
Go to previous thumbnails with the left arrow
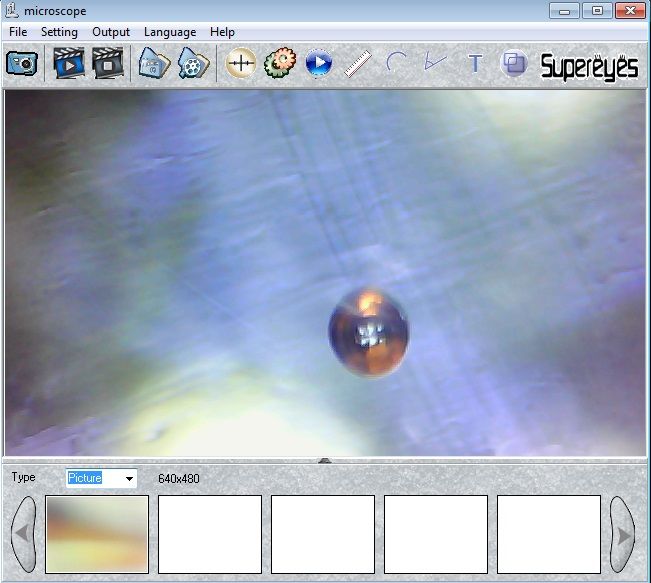click(24, 534)
